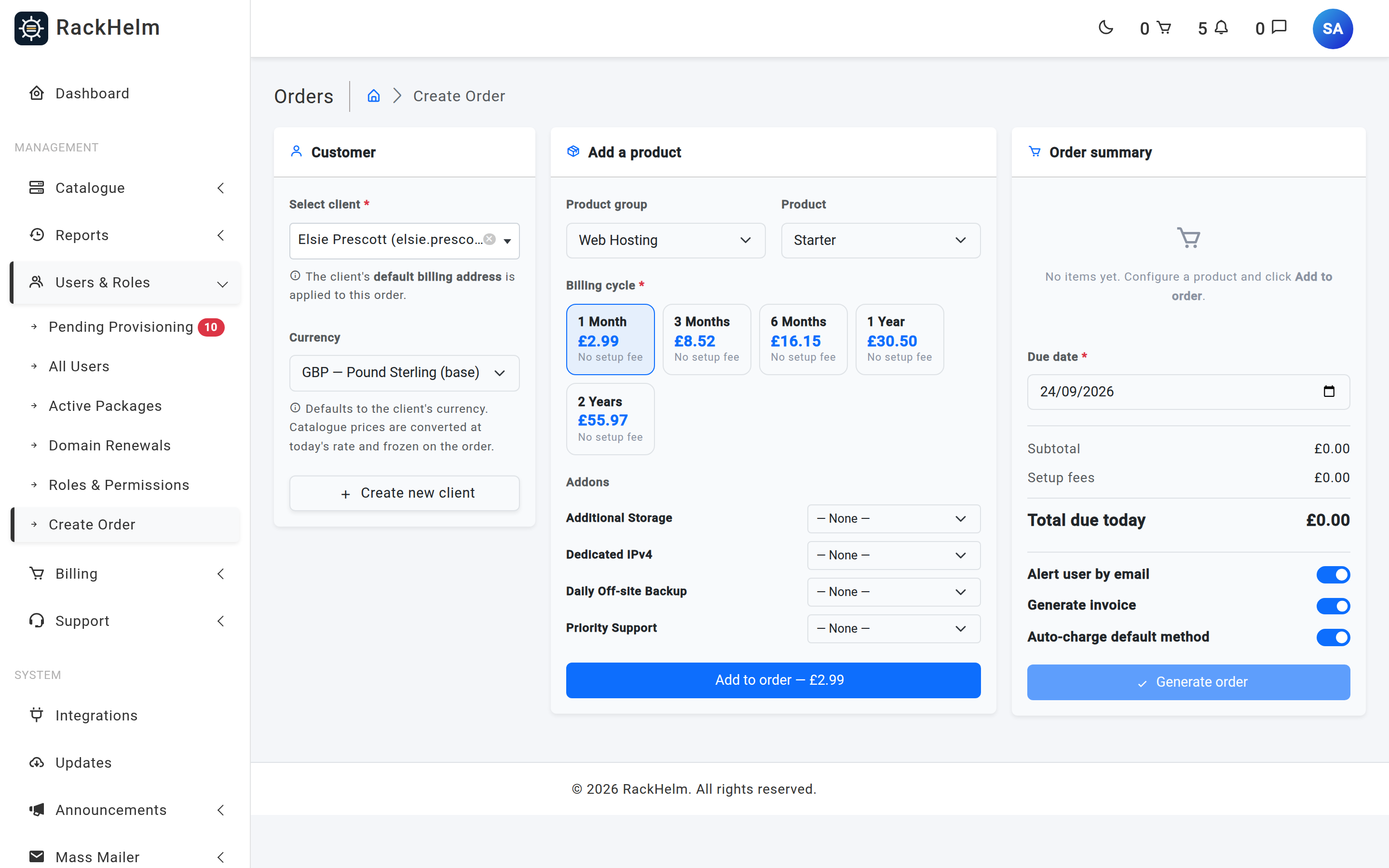Click the home breadcrumb icon

coord(374,96)
